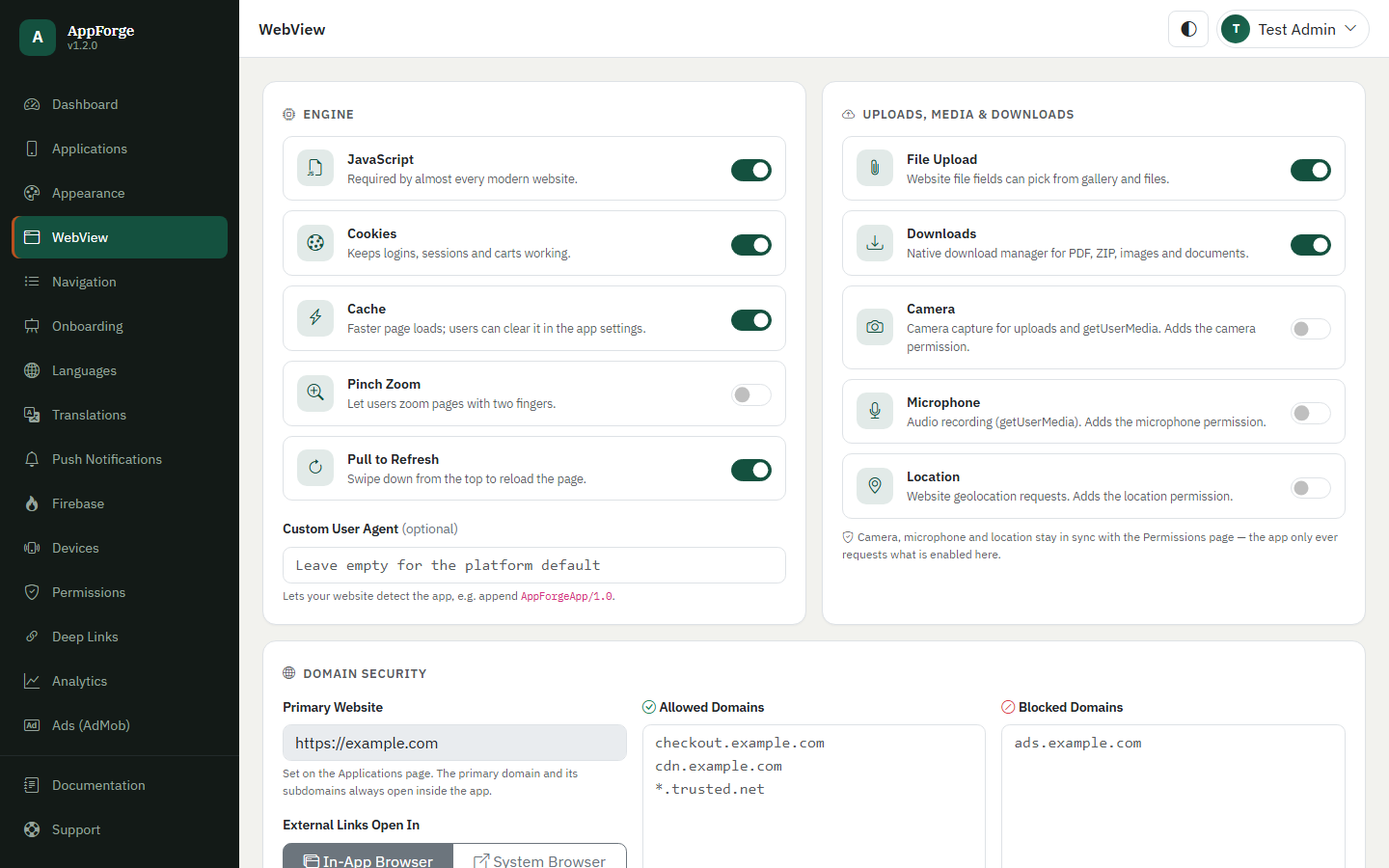The width and height of the screenshot is (1389, 868).
Task: Click the 'AppForgeApp/1.0' code text
Action: [566, 596]
